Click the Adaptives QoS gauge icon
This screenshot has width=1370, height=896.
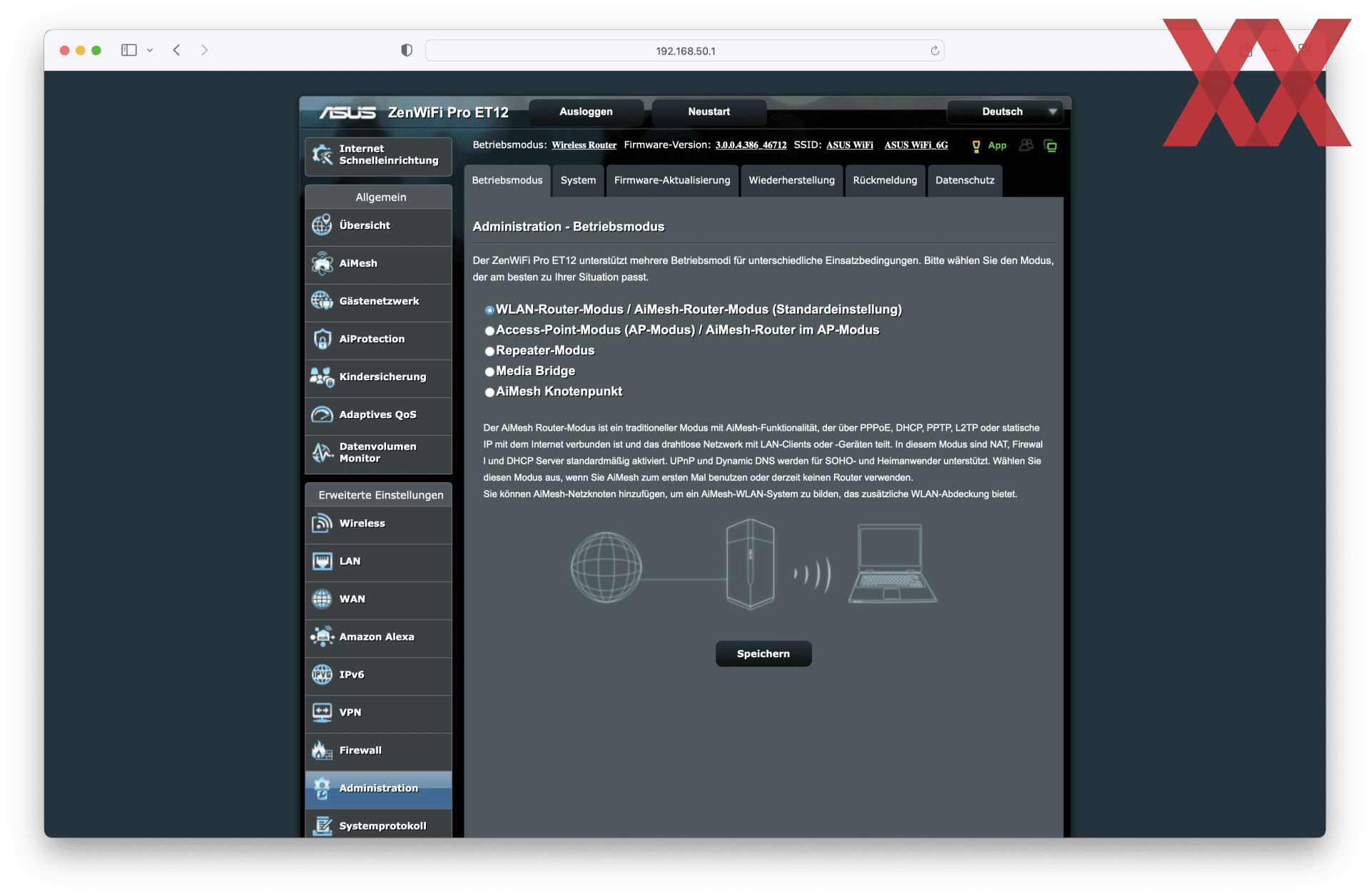click(x=323, y=414)
